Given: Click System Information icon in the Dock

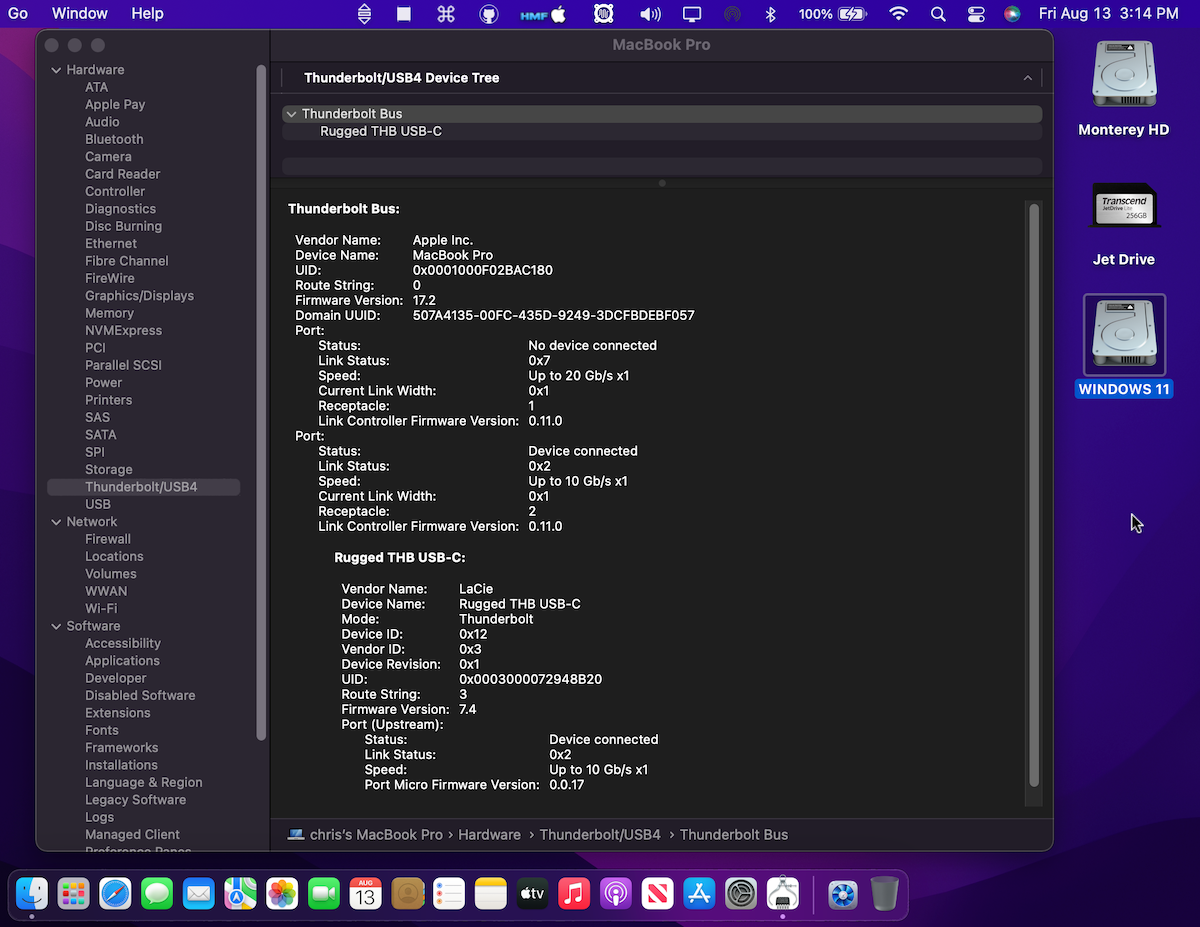Looking at the screenshot, I should pyautogui.click(x=783, y=893).
